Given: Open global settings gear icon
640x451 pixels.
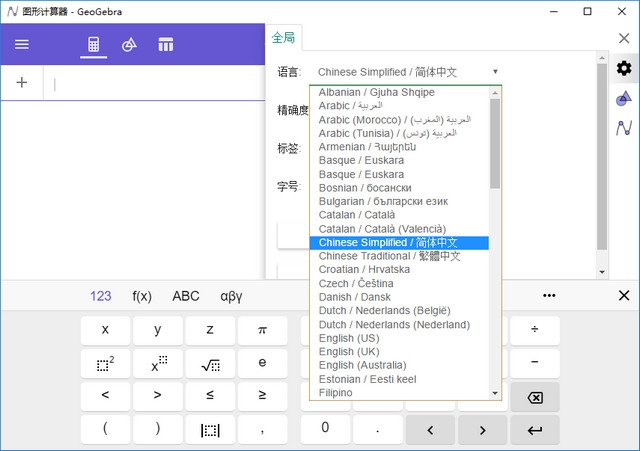Looking at the screenshot, I should coord(624,68).
